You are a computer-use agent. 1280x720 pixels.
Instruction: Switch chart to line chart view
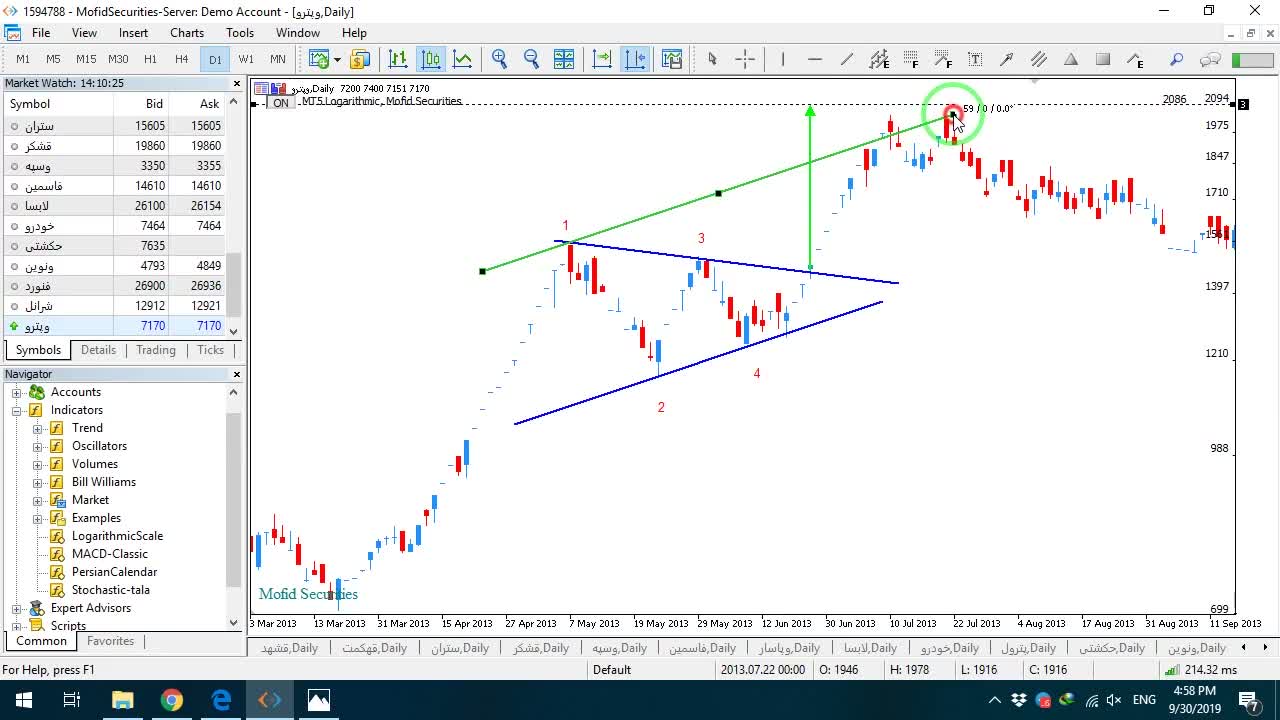(x=462, y=59)
